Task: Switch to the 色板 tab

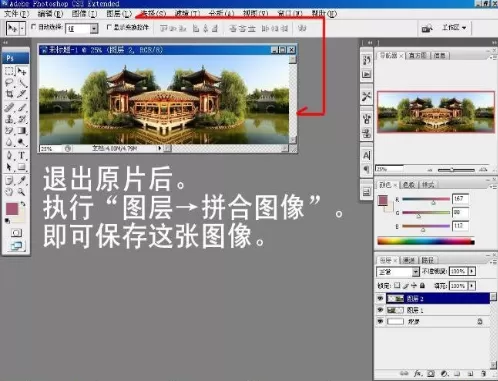Action: (408, 184)
